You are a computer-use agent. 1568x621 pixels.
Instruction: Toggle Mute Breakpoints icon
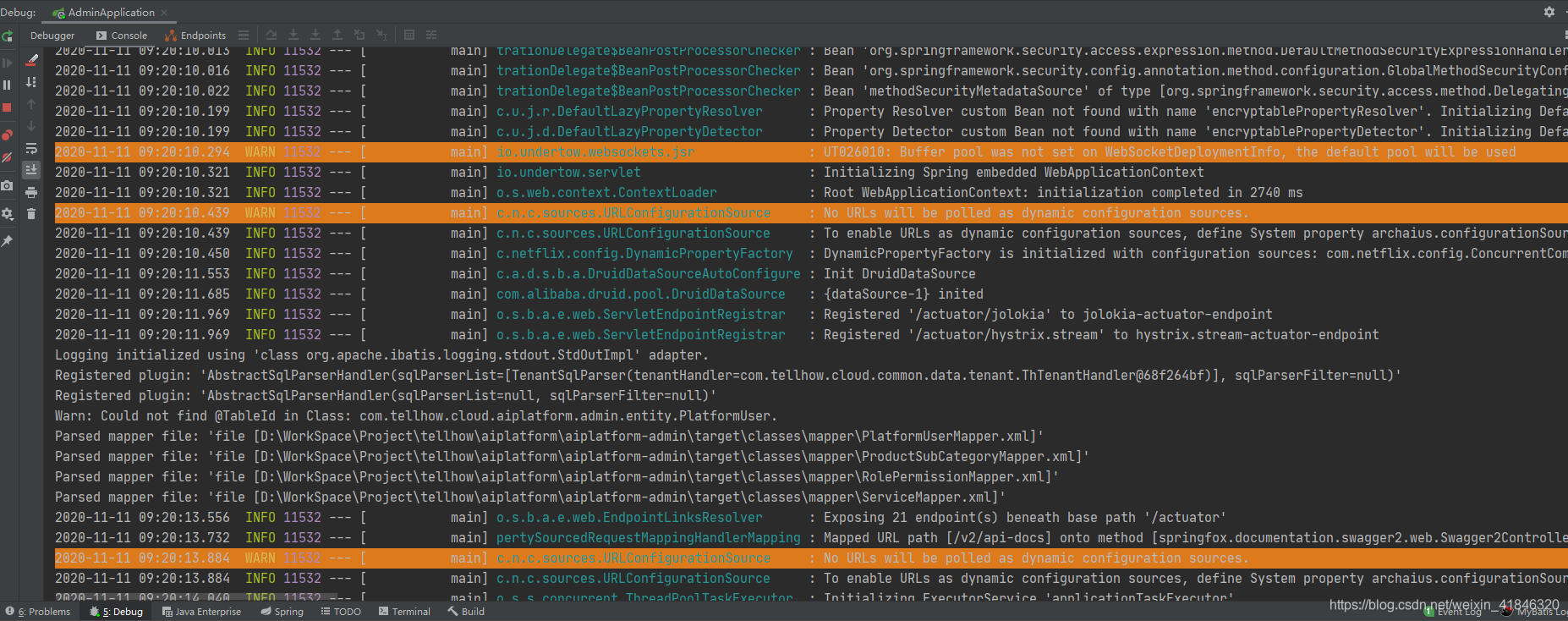(x=7, y=157)
